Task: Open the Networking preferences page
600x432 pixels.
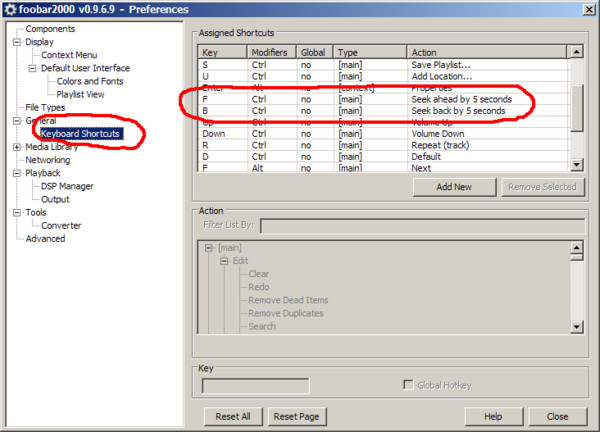Action: coord(48,160)
